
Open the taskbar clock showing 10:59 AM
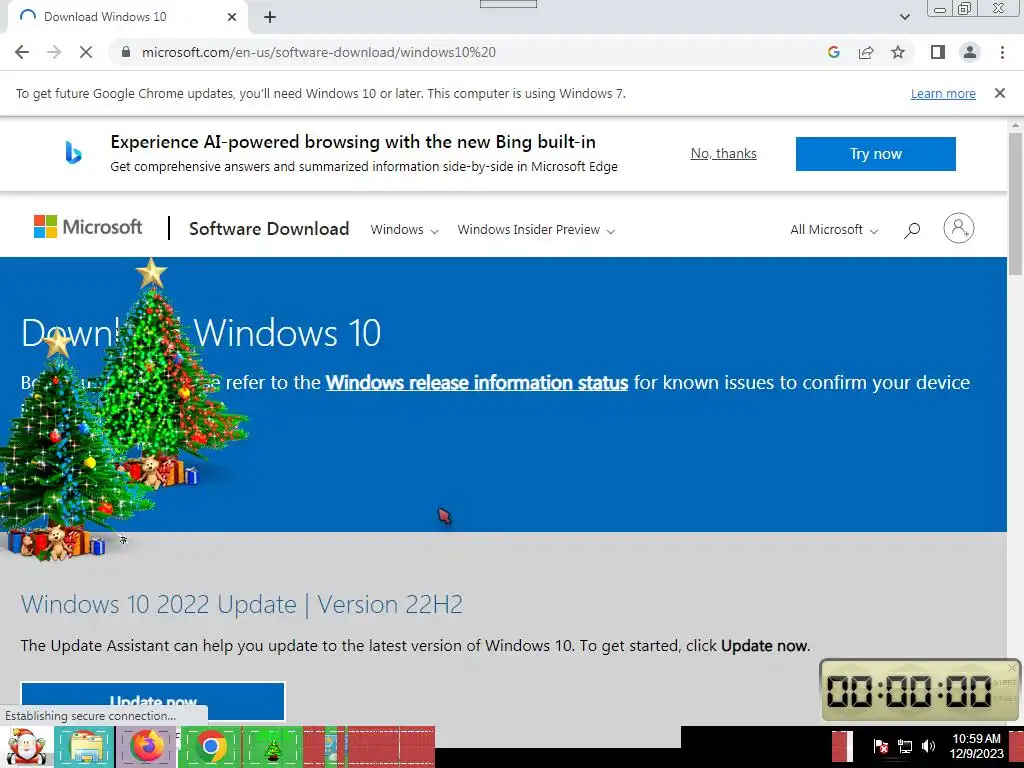[976, 746]
